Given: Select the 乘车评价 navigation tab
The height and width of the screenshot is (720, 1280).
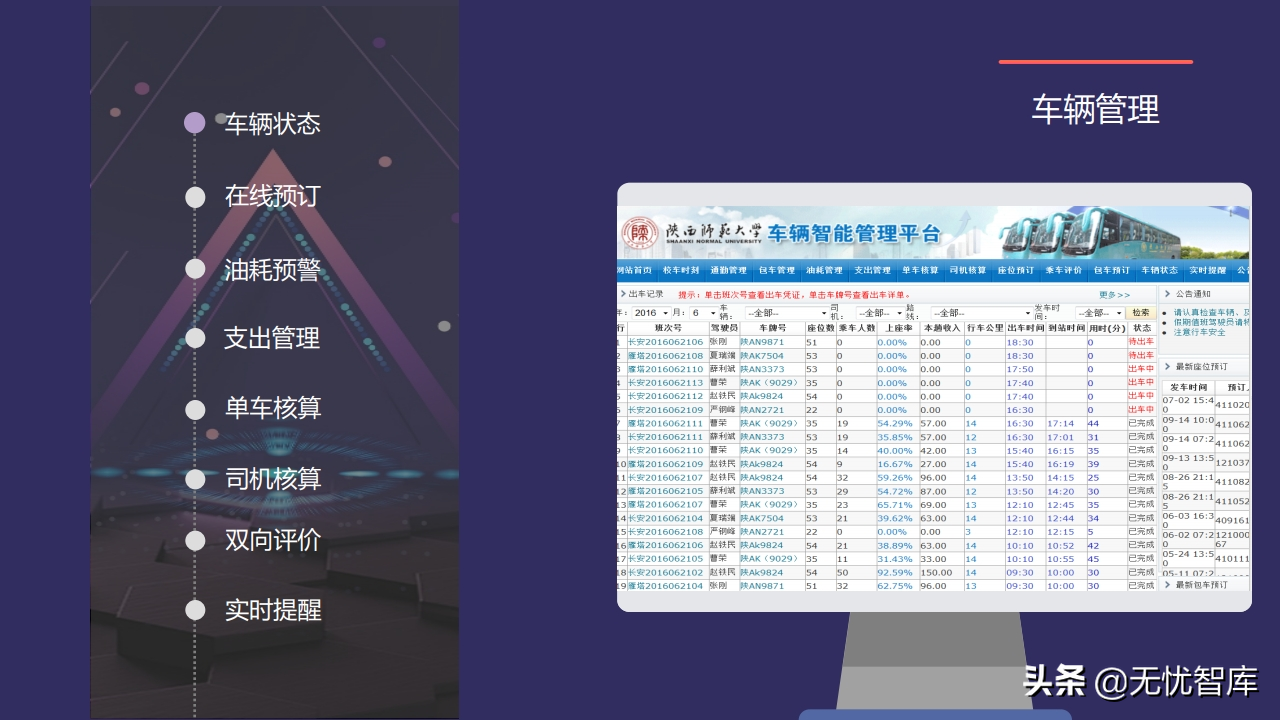Looking at the screenshot, I should click(1064, 269).
